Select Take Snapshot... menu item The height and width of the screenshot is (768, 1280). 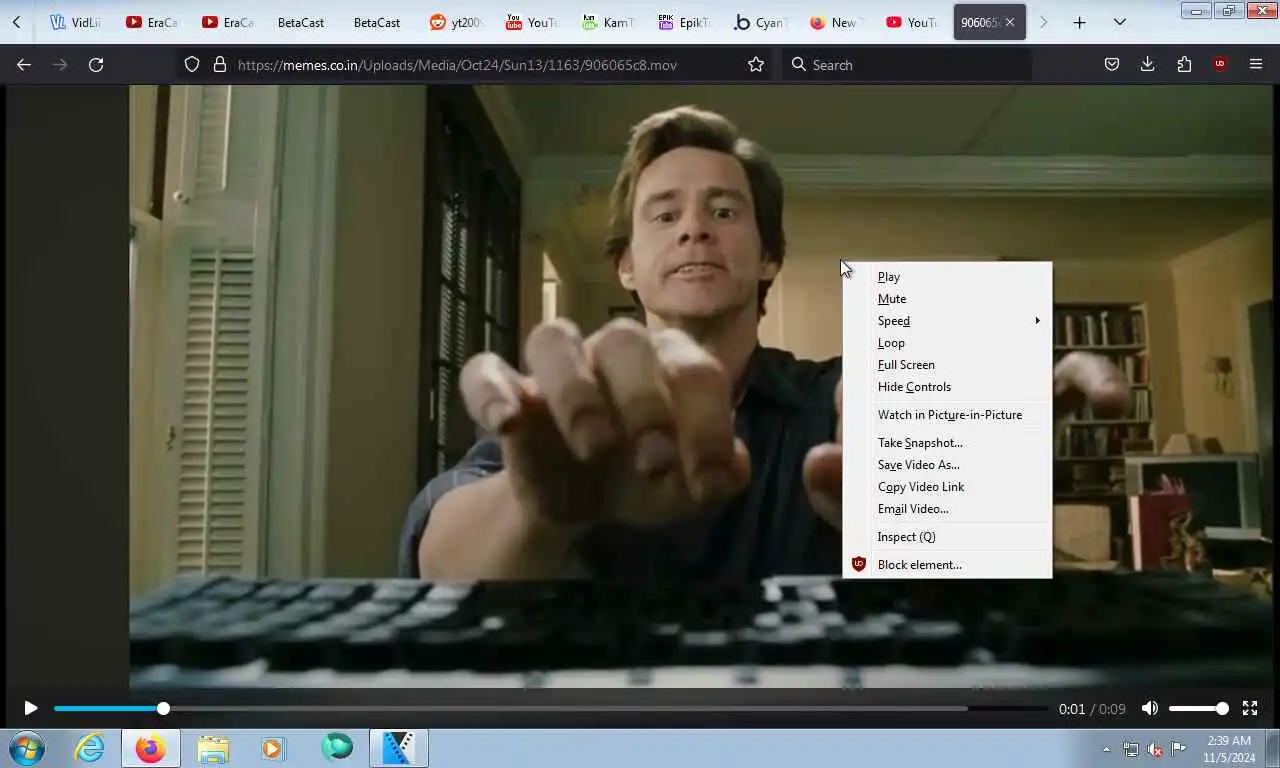[947, 443]
